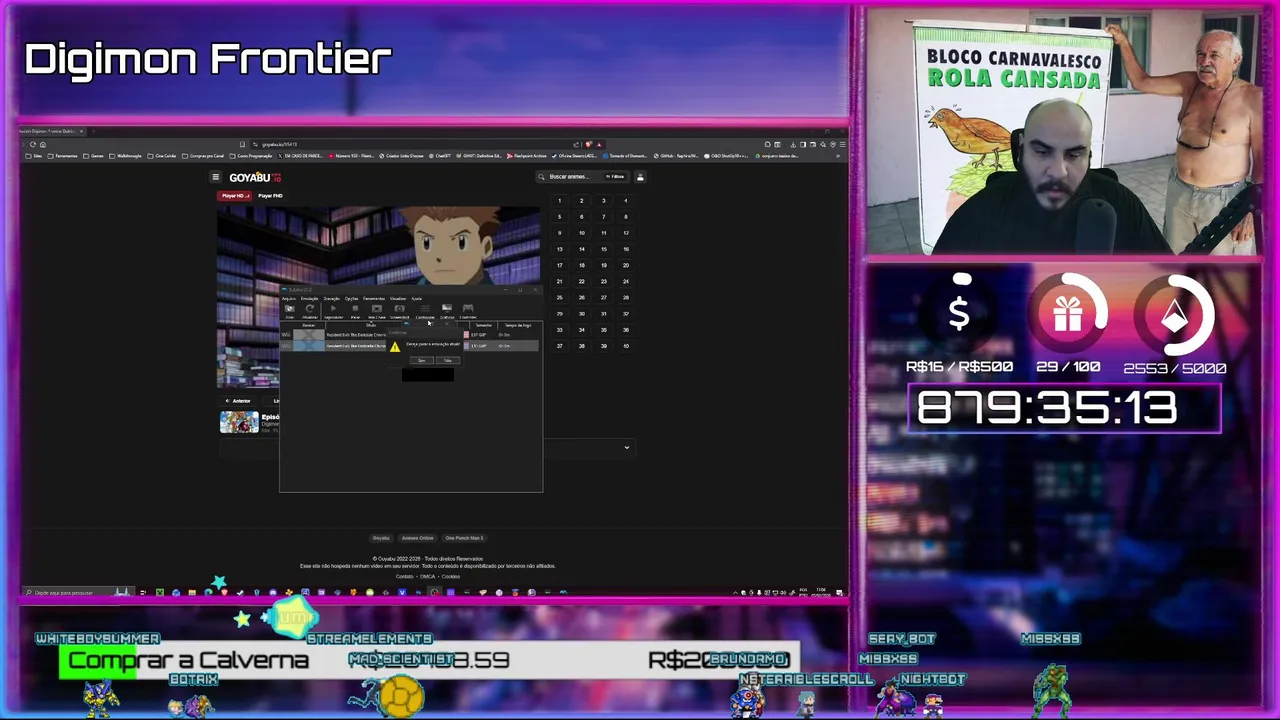
Task: Open the Ajuda menu in Dolphin
Action: coord(417,299)
